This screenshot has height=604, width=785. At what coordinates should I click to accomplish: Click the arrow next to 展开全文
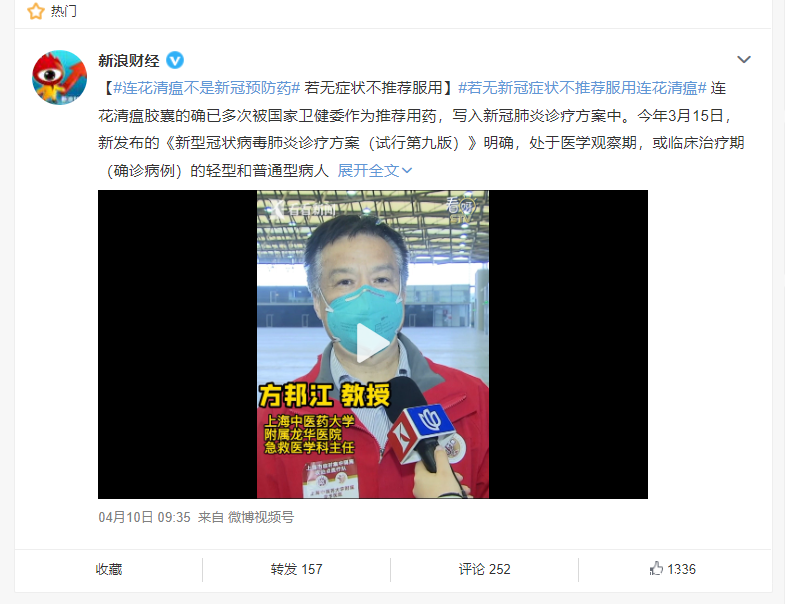tap(407, 171)
